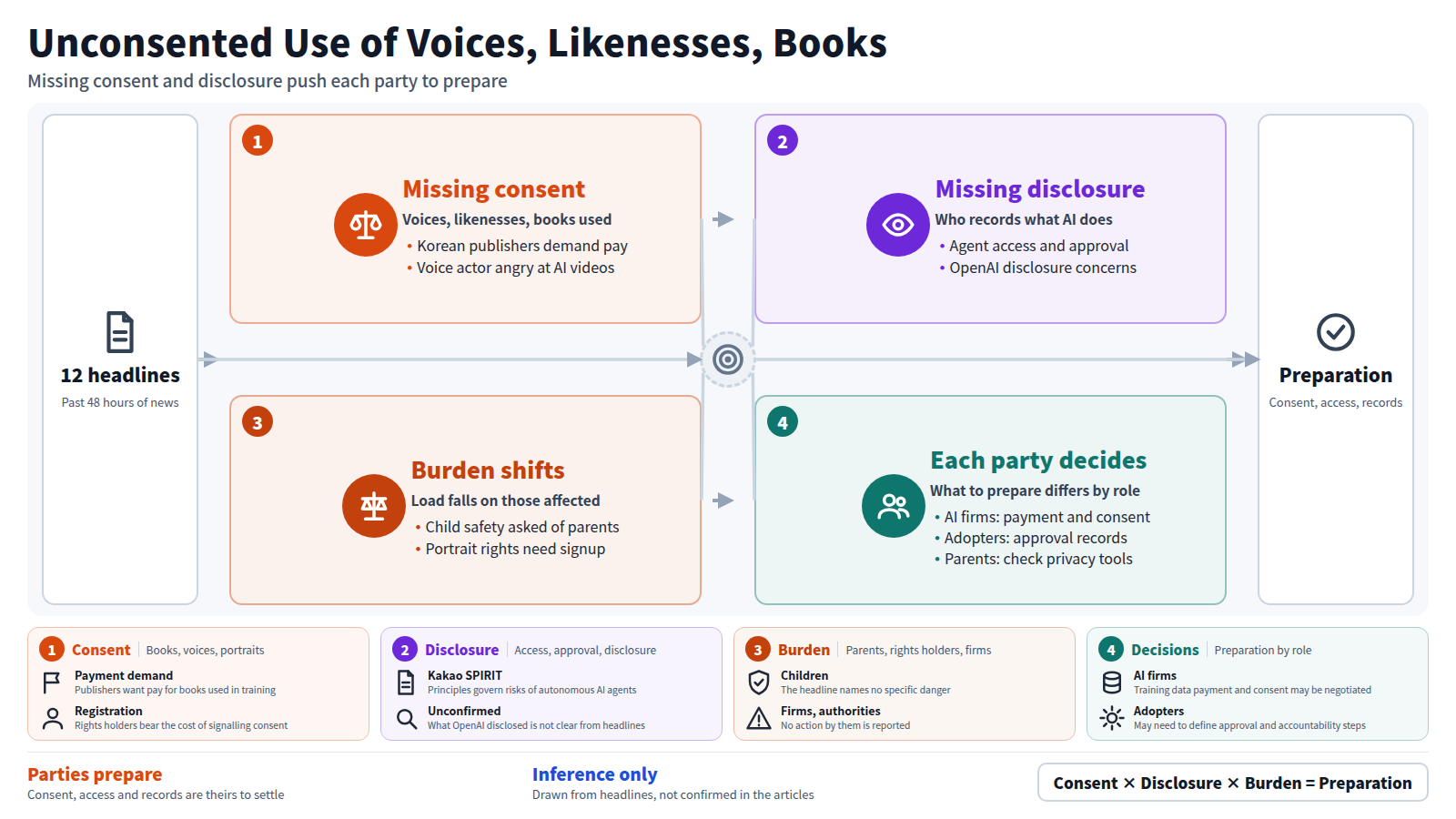The image size is (1456, 819).
Task: Click the gear icon next to Adopters
Action: [1112, 718]
